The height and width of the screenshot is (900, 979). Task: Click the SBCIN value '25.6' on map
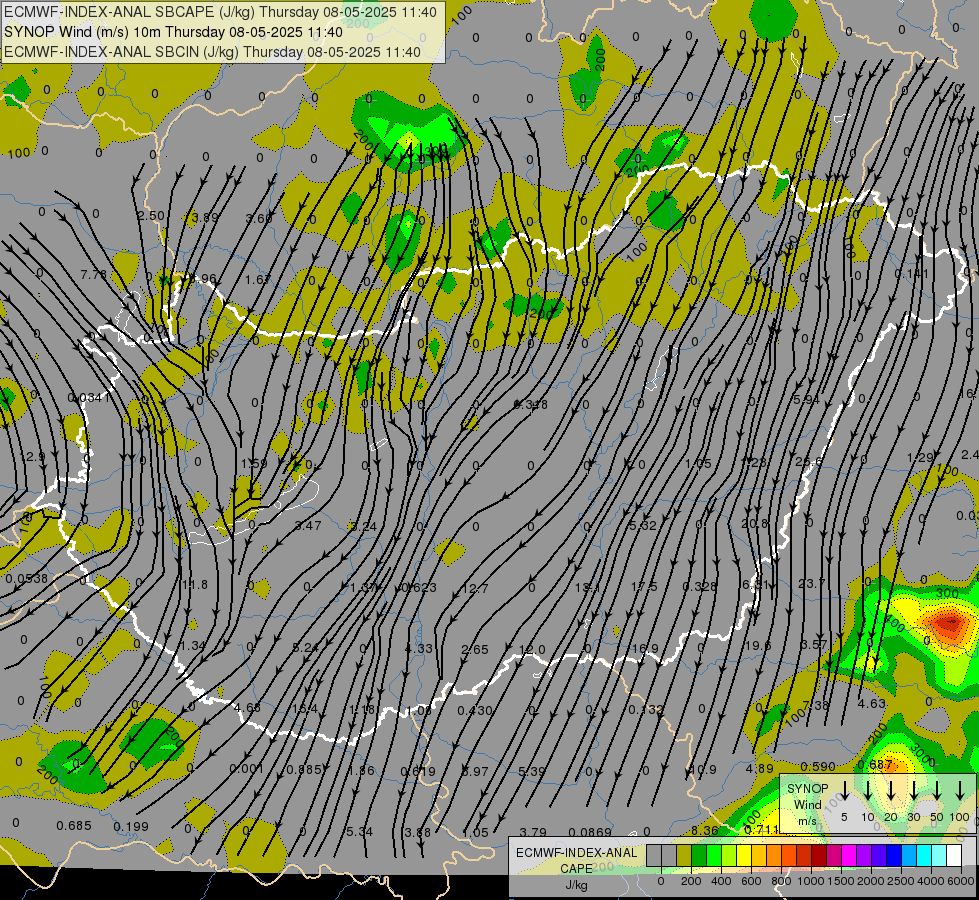809,462
